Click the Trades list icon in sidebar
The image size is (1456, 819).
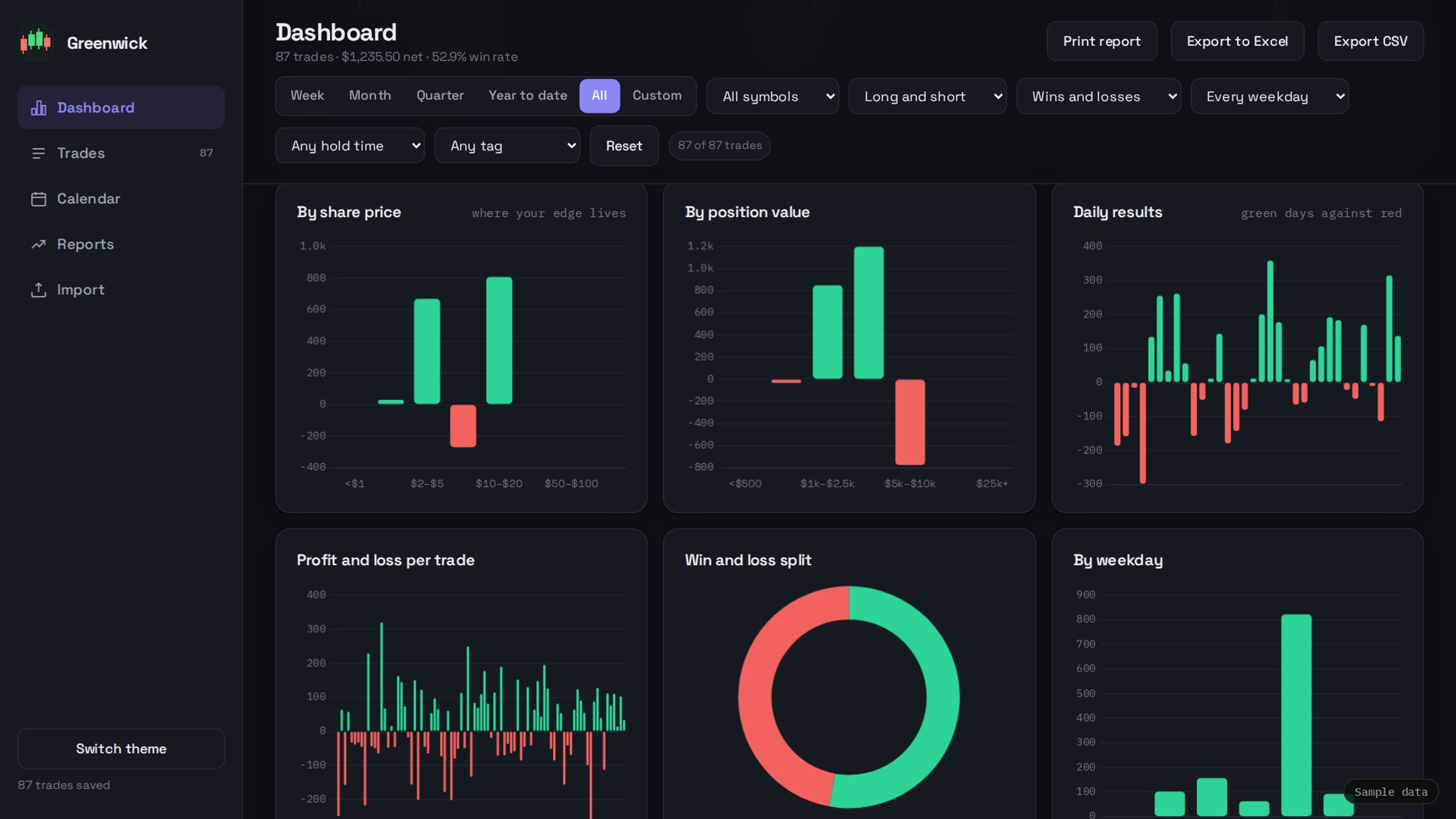pyautogui.click(x=39, y=153)
